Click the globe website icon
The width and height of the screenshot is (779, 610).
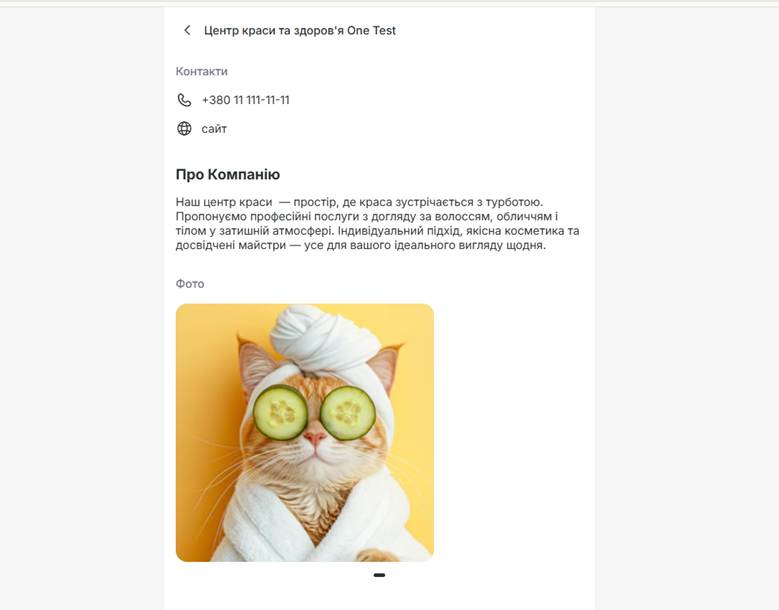(x=184, y=129)
